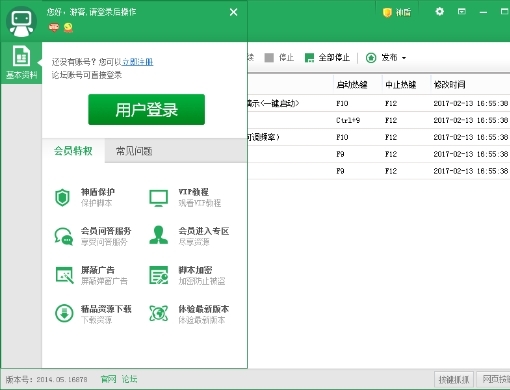Click the 发布 publish icon

click(371, 58)
